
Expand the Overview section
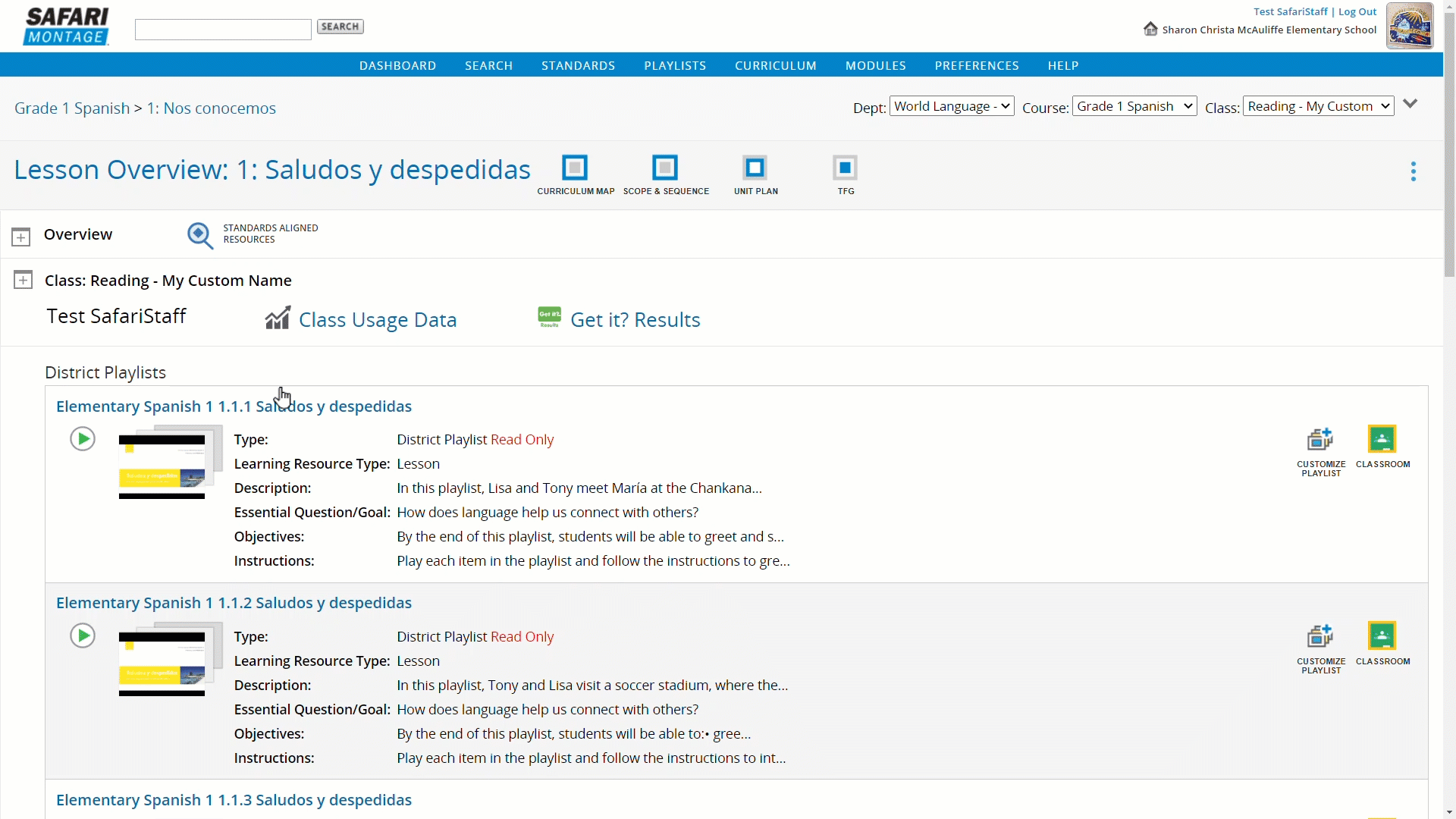click(x=21, y=237)
